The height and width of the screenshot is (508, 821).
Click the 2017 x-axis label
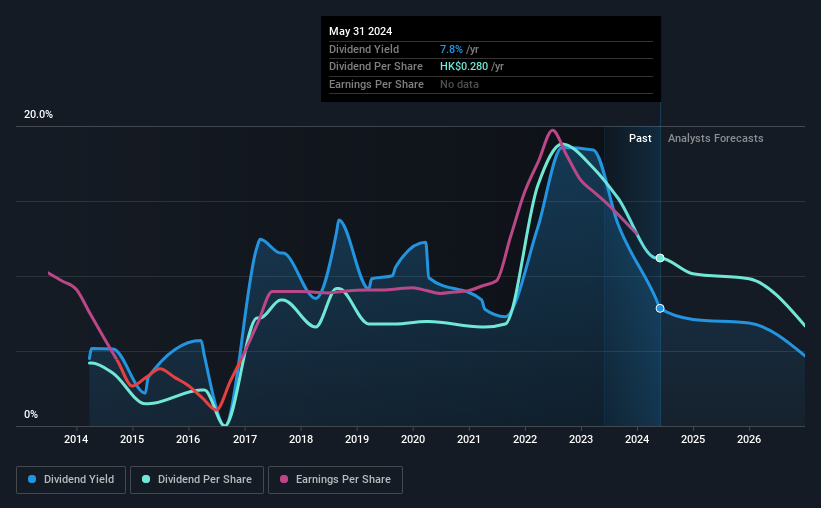click(245, 439)
